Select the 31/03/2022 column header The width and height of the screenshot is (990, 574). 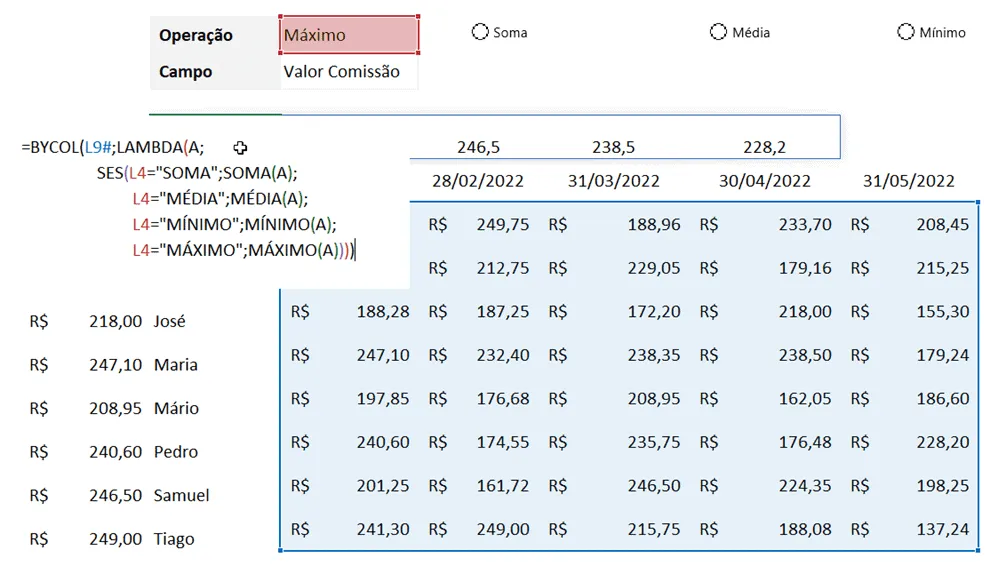click(x=614, y=181)
